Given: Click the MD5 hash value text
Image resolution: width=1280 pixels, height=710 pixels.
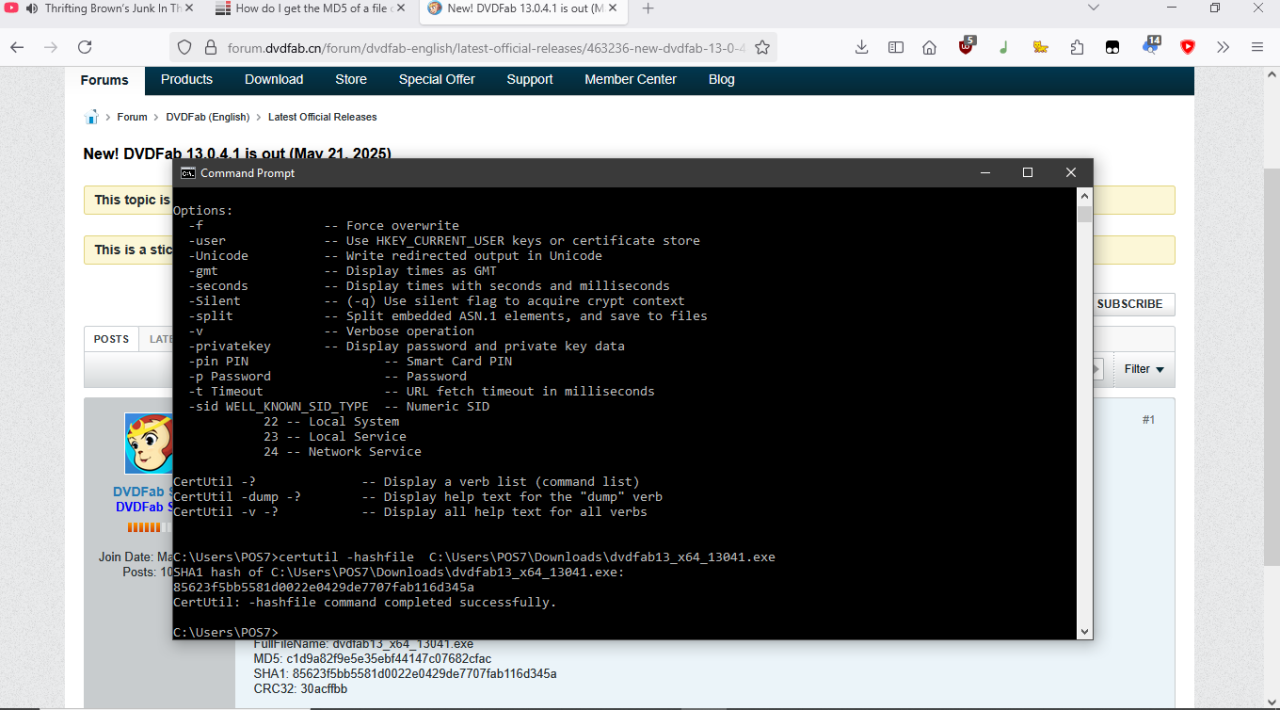Looking at the screenshot, I should (x=389, y=659).
